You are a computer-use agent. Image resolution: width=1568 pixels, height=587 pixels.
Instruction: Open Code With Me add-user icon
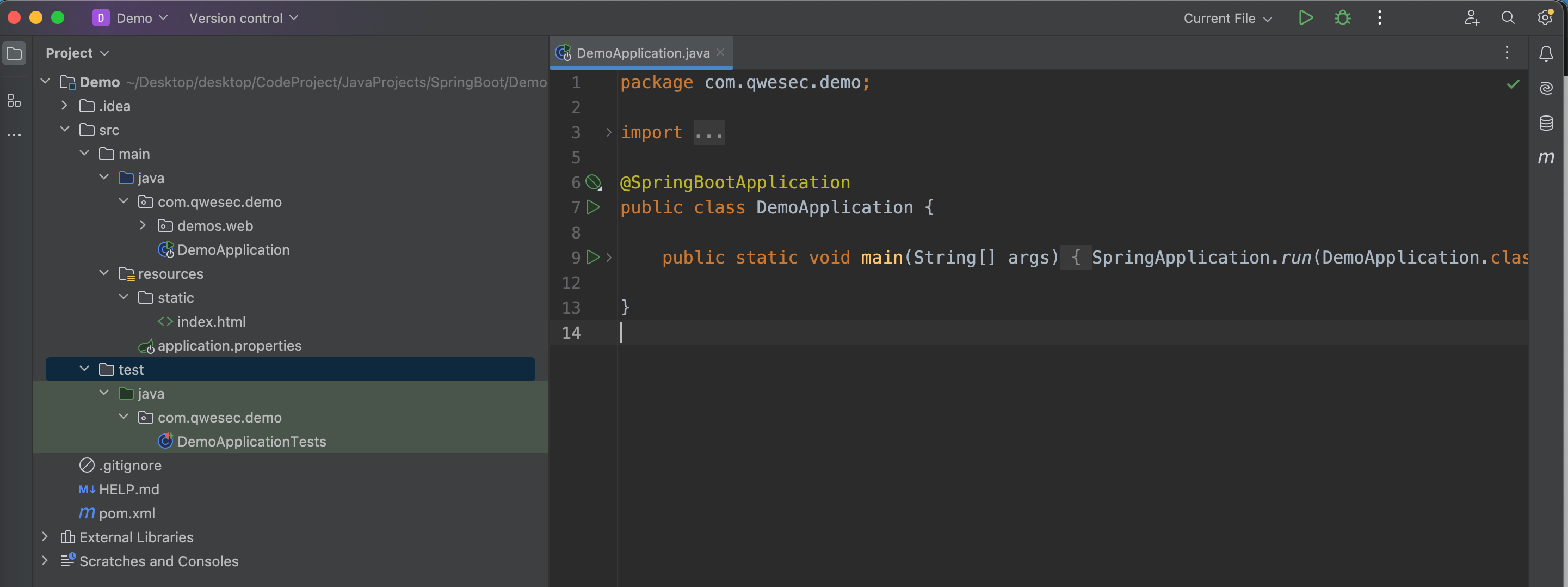coord(1471,17)
